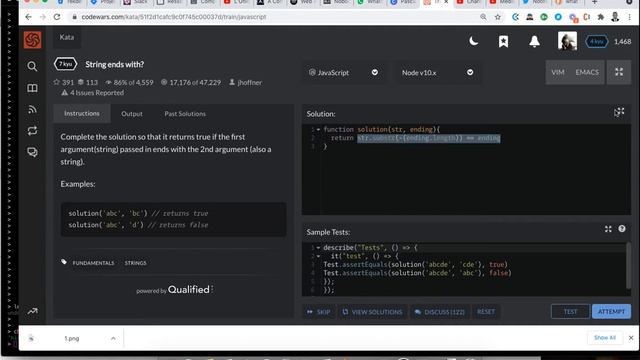Run the TEST button
Viewport: 640px width, 360px height.
[570, 311]
